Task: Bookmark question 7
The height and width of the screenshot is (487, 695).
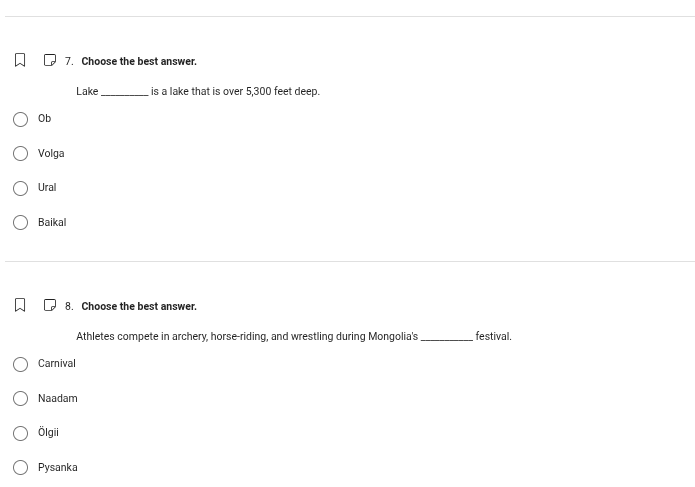Action: pos(20,61)
